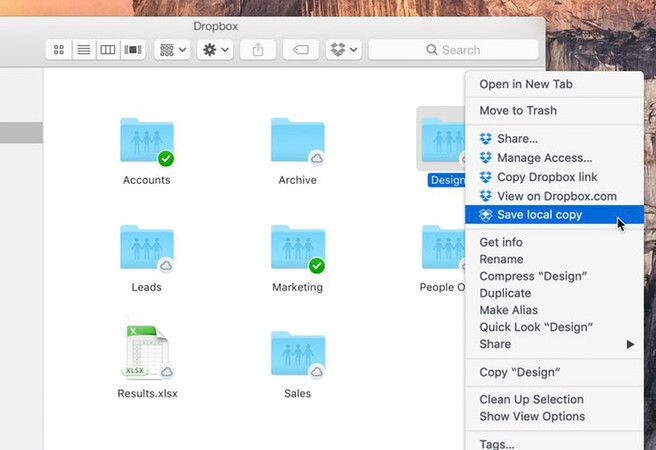Click the Sales folder name label

pos(297,394)
